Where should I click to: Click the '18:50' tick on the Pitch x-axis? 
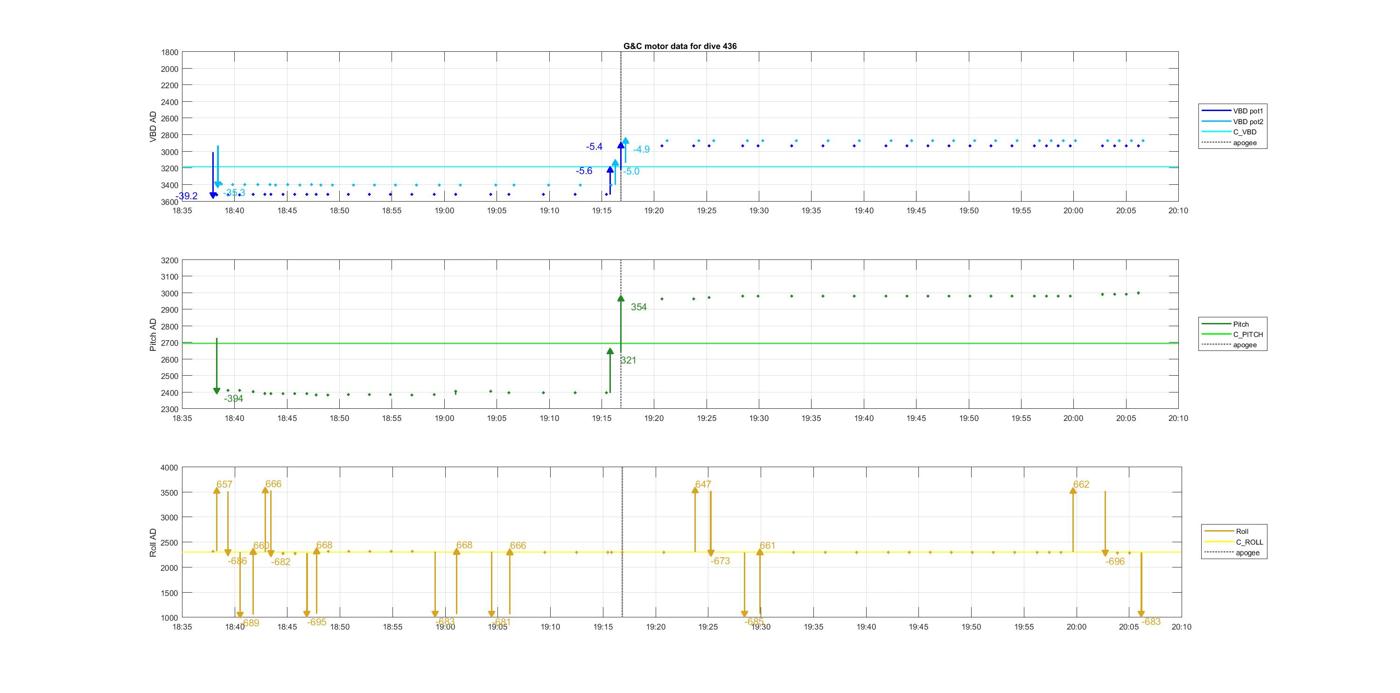[x=339, y=418]
